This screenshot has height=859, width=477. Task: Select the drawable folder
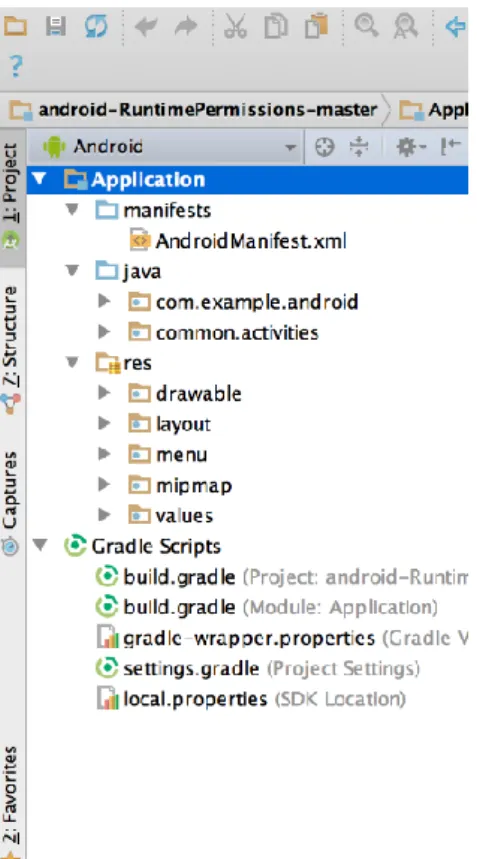point(185,394)
